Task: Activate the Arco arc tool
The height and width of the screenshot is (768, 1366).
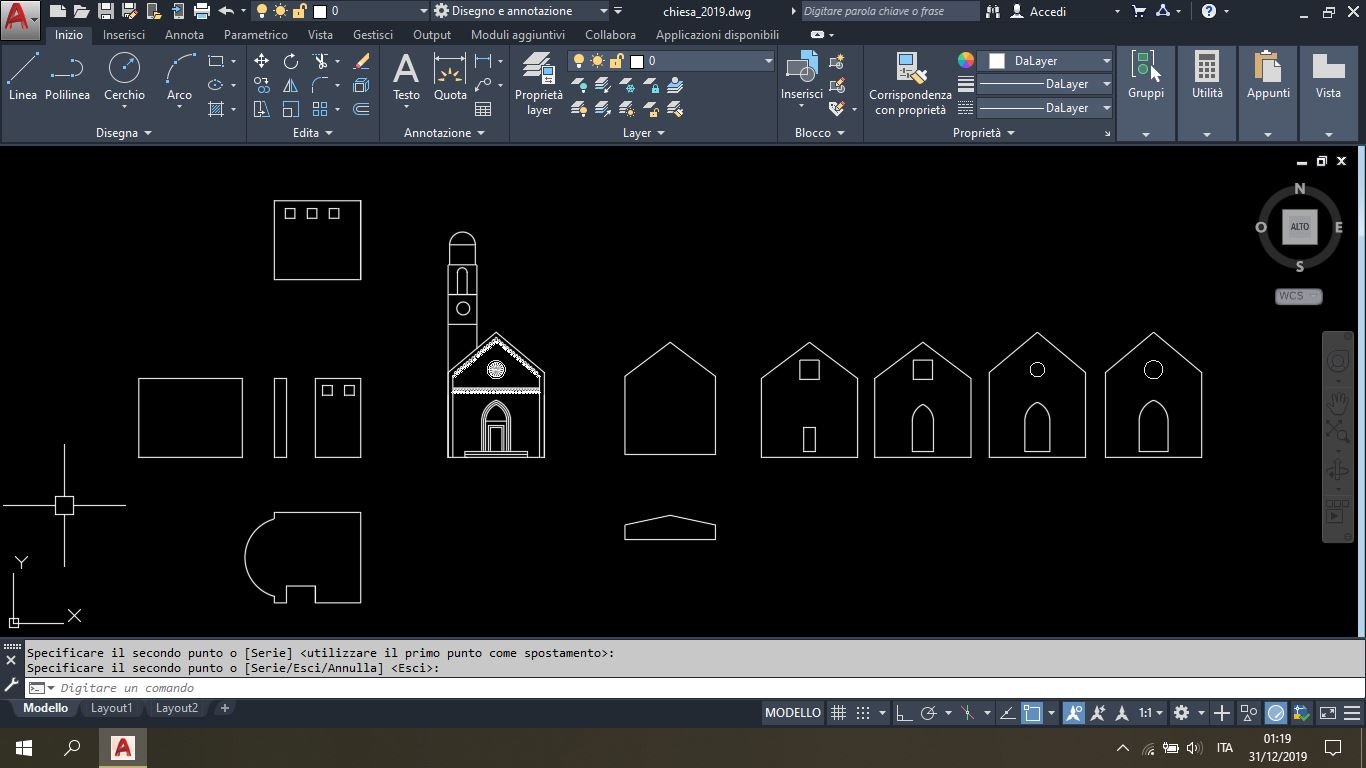Action: coord(179,78)
